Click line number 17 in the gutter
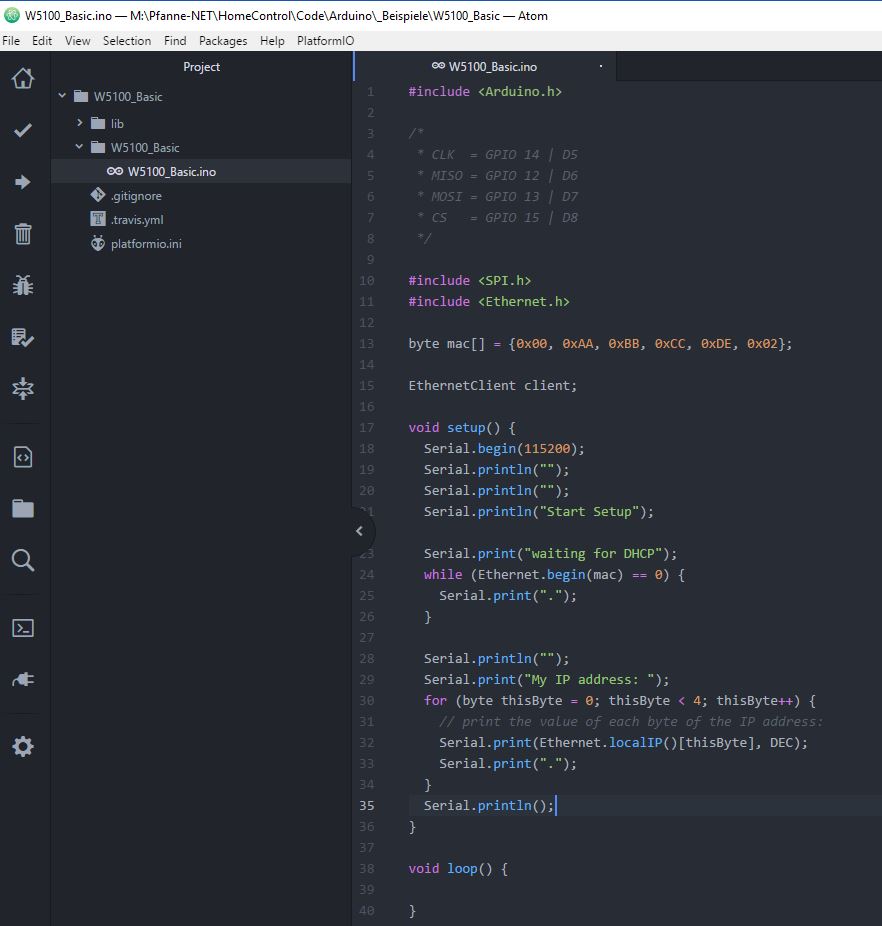The height and width of the screenshot is (926, 882). point(366,428)
